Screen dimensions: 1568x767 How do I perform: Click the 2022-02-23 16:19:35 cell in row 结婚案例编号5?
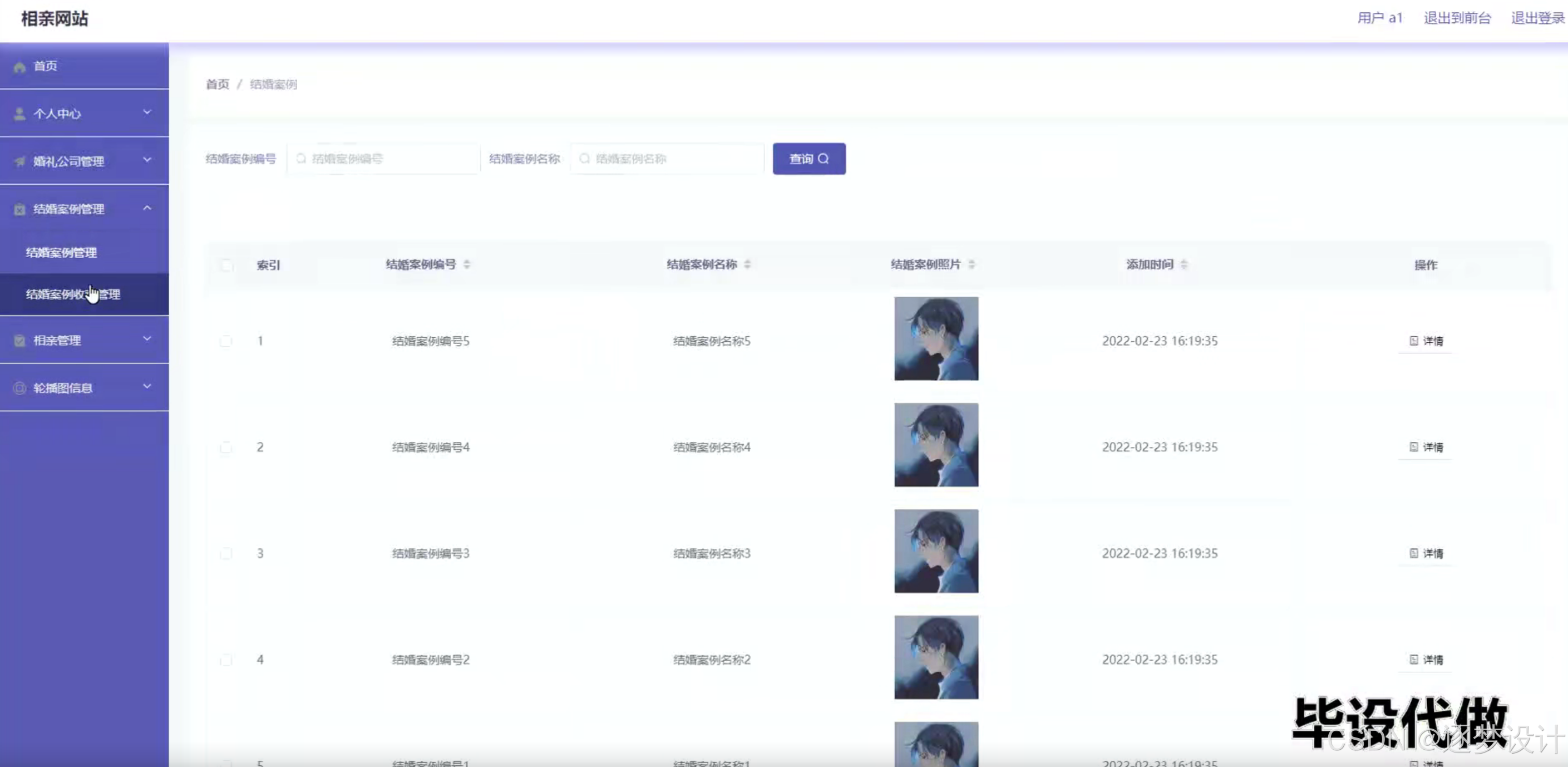point(1160,341)
